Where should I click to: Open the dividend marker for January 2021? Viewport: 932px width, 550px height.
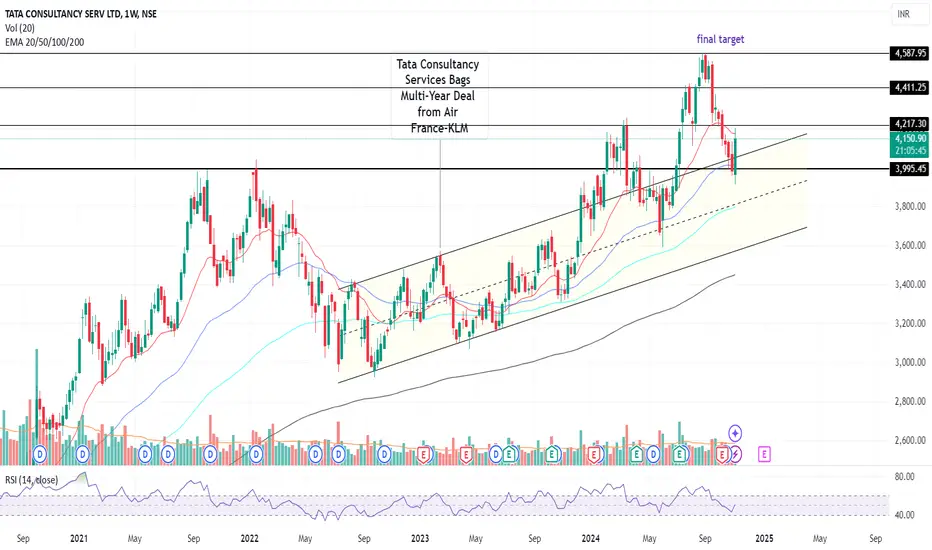tap(83, 455)
